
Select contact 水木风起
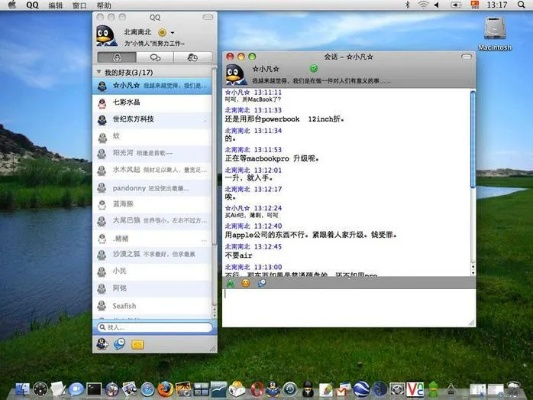point(152,170)
